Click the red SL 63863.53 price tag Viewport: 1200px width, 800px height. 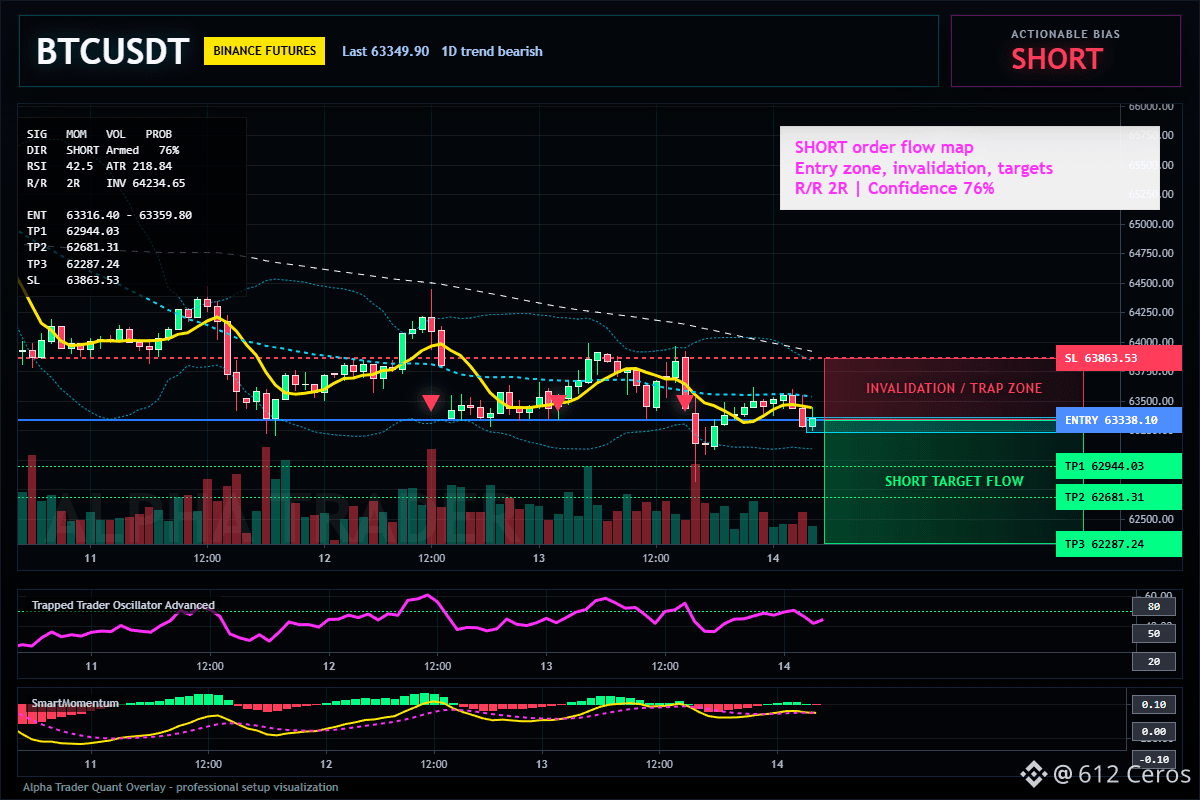click(x=1118, y=358)
